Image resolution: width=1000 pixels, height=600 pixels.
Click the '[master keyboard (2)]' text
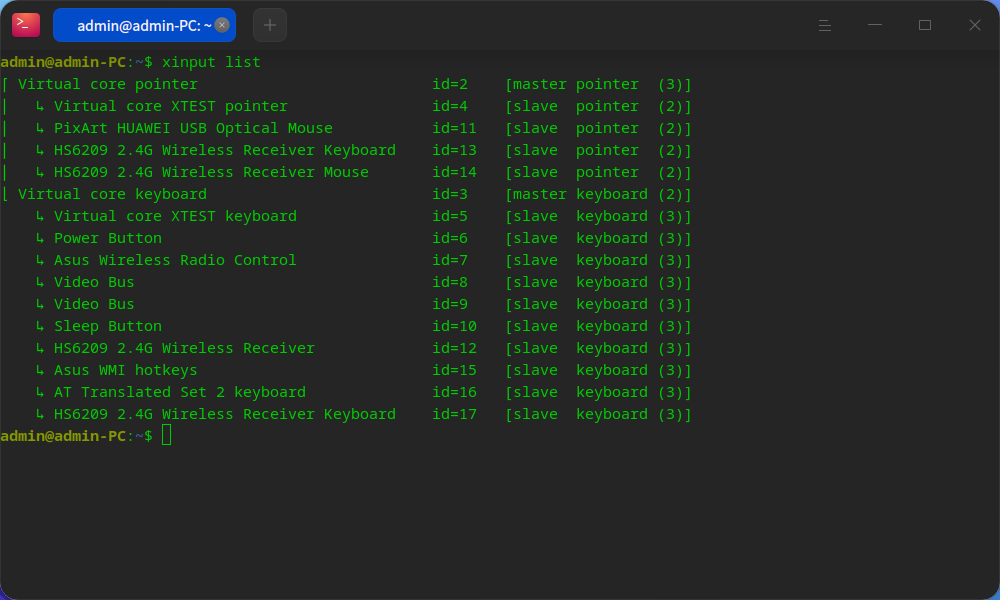click(598, 194)
